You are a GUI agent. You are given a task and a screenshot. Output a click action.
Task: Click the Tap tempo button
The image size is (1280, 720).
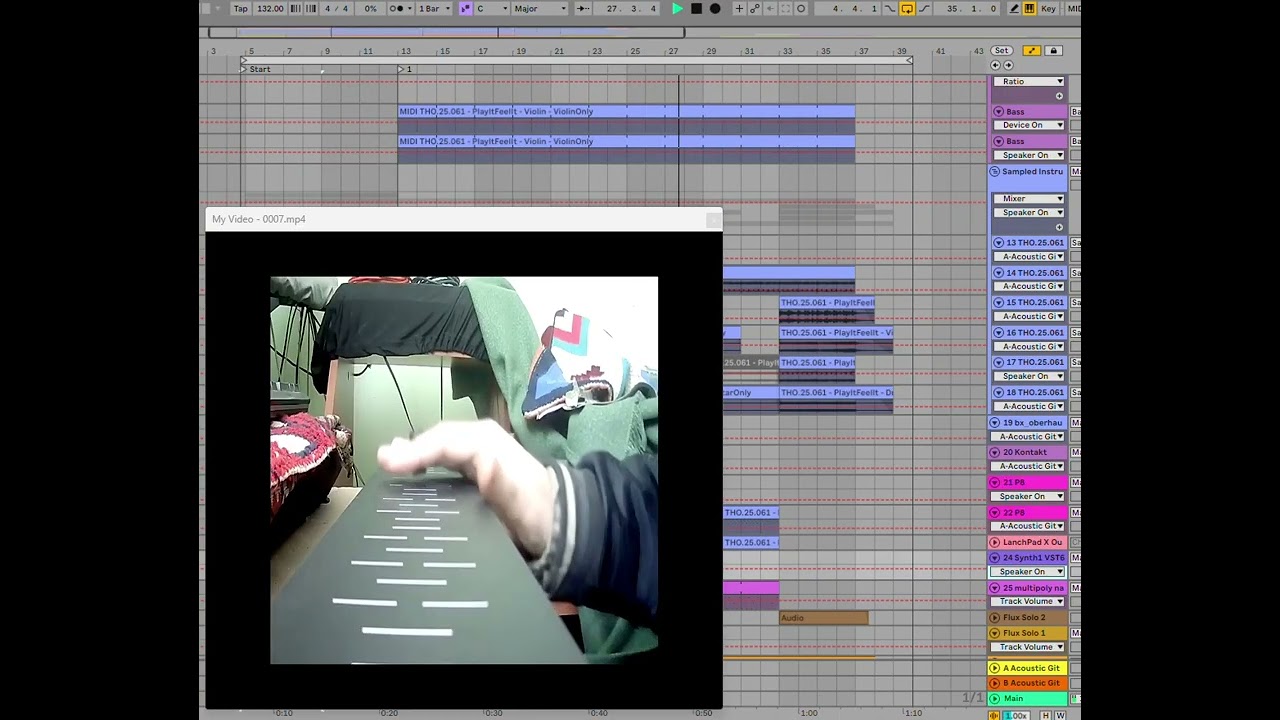click(241, 8)
